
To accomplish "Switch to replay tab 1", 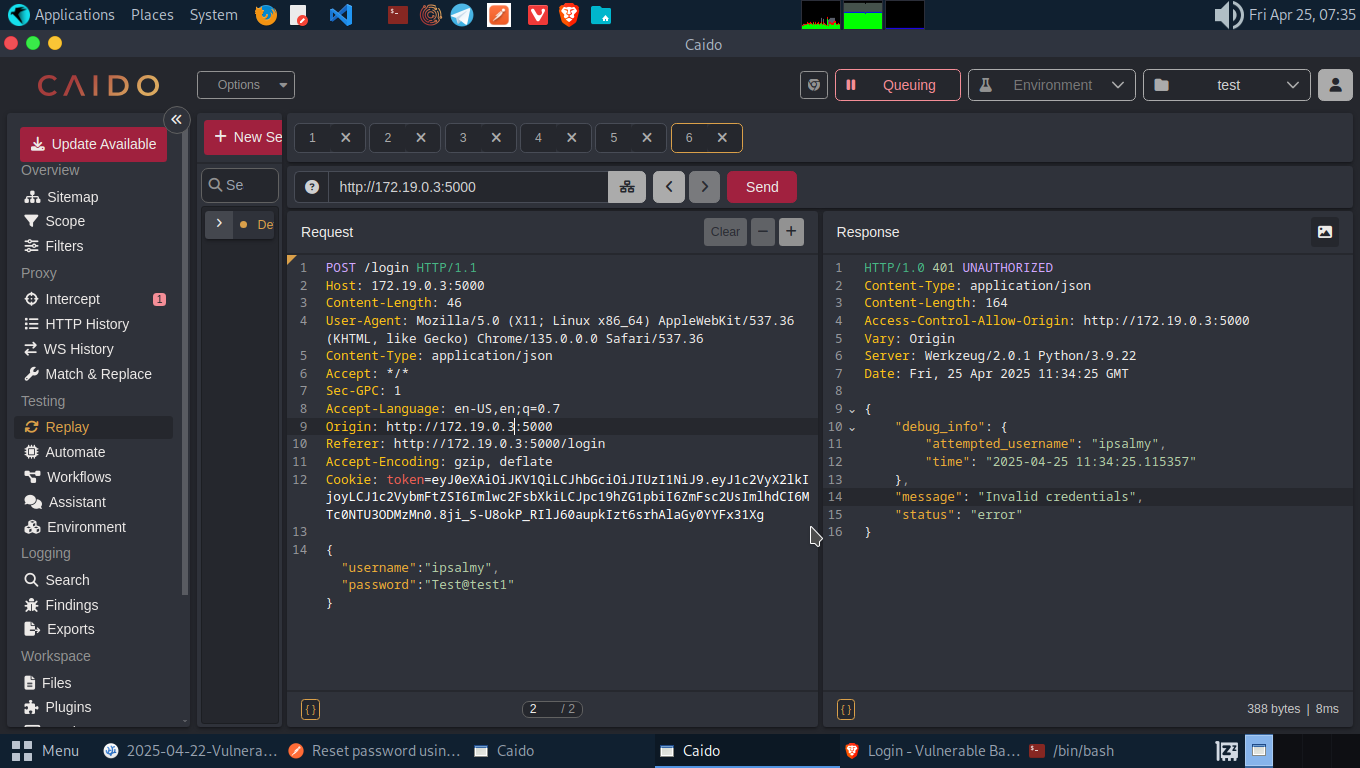I will tap(312, 138).
